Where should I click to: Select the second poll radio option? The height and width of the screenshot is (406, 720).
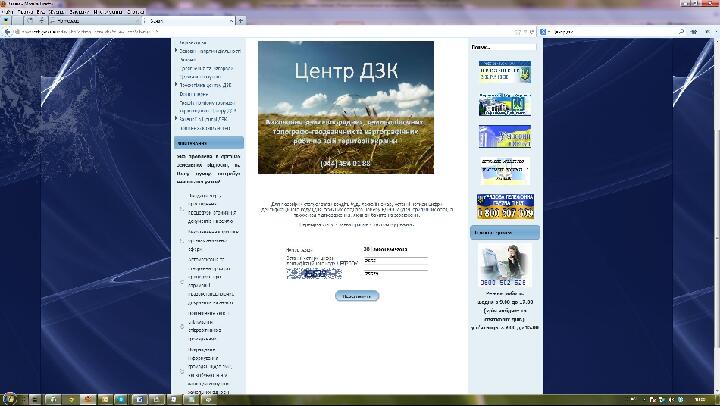click(181, 240)
